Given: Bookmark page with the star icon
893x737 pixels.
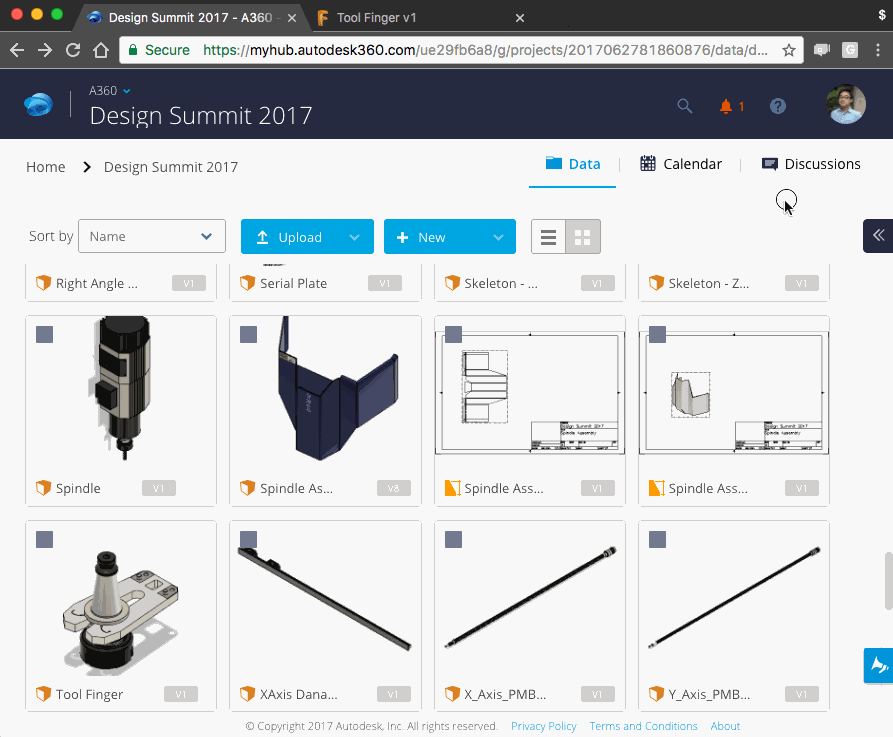Looking at the screenshot, I should pyautogui.click(x=789, y=50).
